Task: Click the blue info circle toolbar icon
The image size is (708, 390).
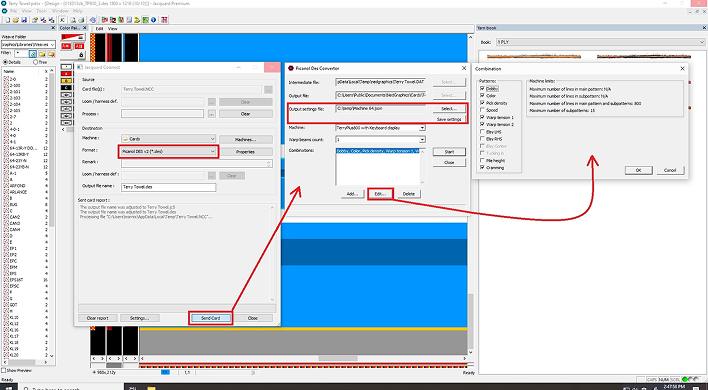Action: pyautogui.click(x=154, y=20)
